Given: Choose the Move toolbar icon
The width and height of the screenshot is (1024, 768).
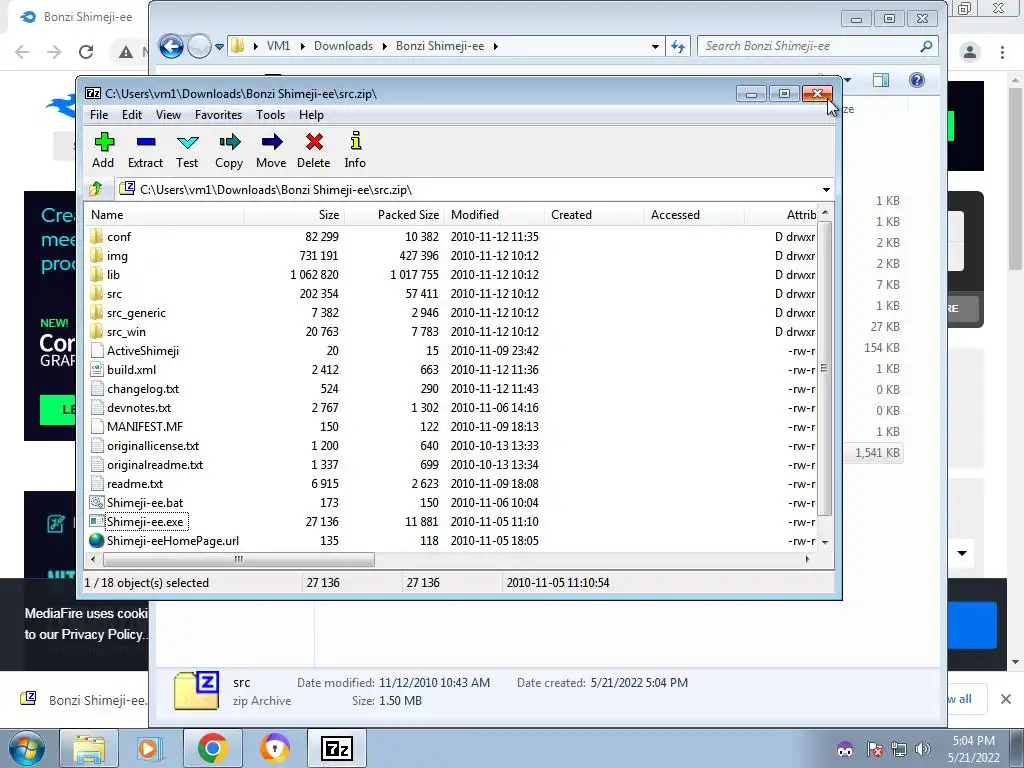Looking at the screenshot, I should point(271,150).
